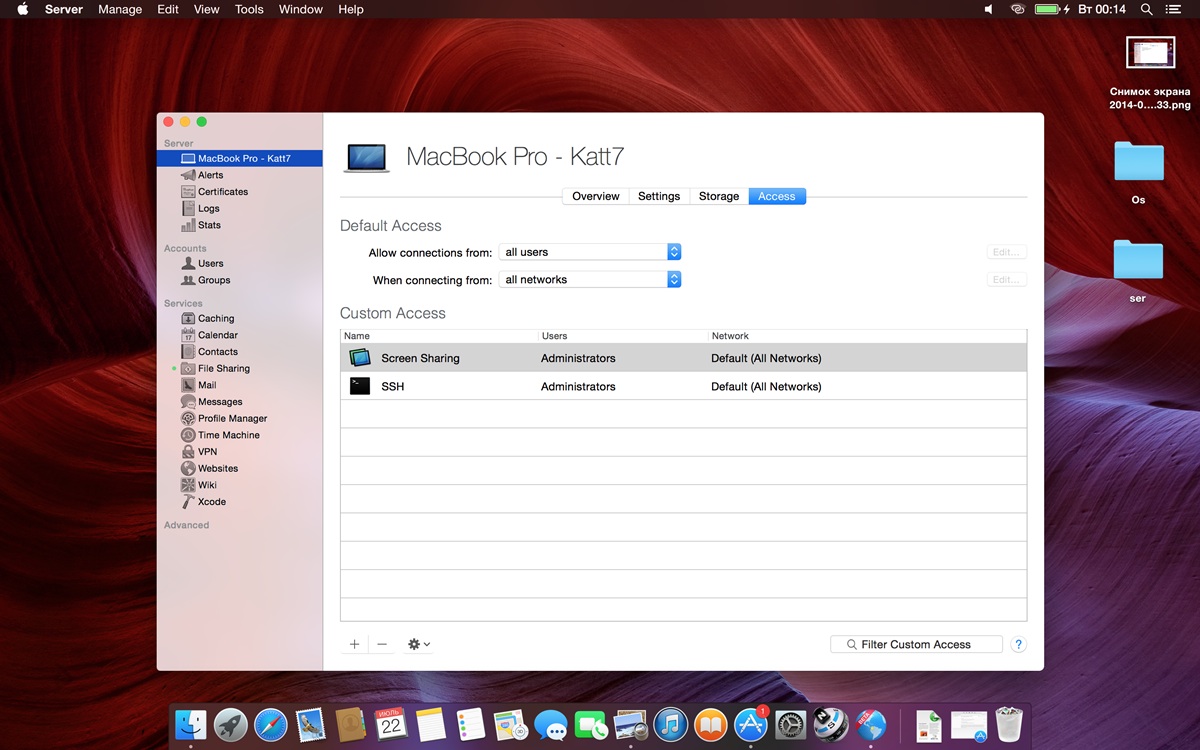Launch Safari from the Dock
Screen dimensions: 1200x750
tap(271, 725)
